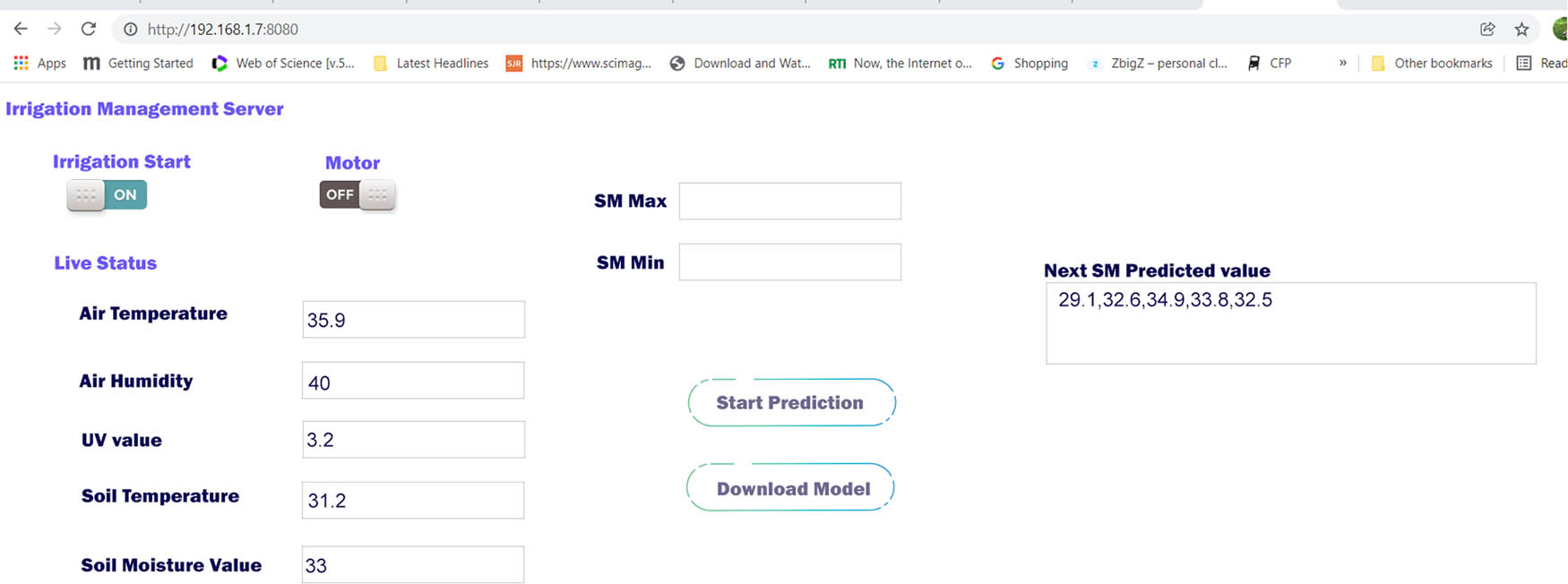Image resolution: width=1568 pixels, height=584 pixels.
Task: Click the site information icon
Action: point(131,30)
